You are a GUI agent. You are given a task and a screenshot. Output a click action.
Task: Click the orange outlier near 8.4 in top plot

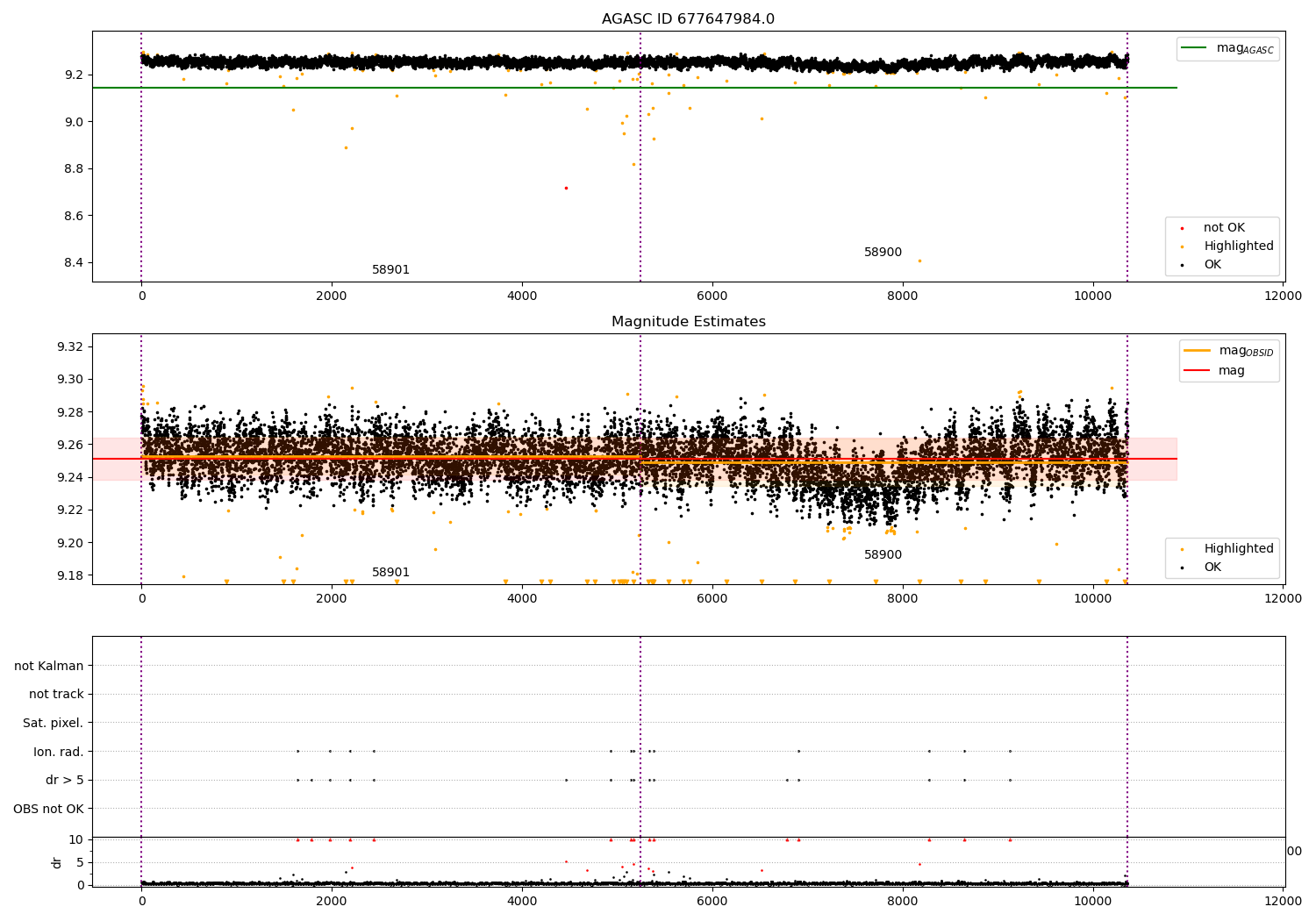point(919,261)
